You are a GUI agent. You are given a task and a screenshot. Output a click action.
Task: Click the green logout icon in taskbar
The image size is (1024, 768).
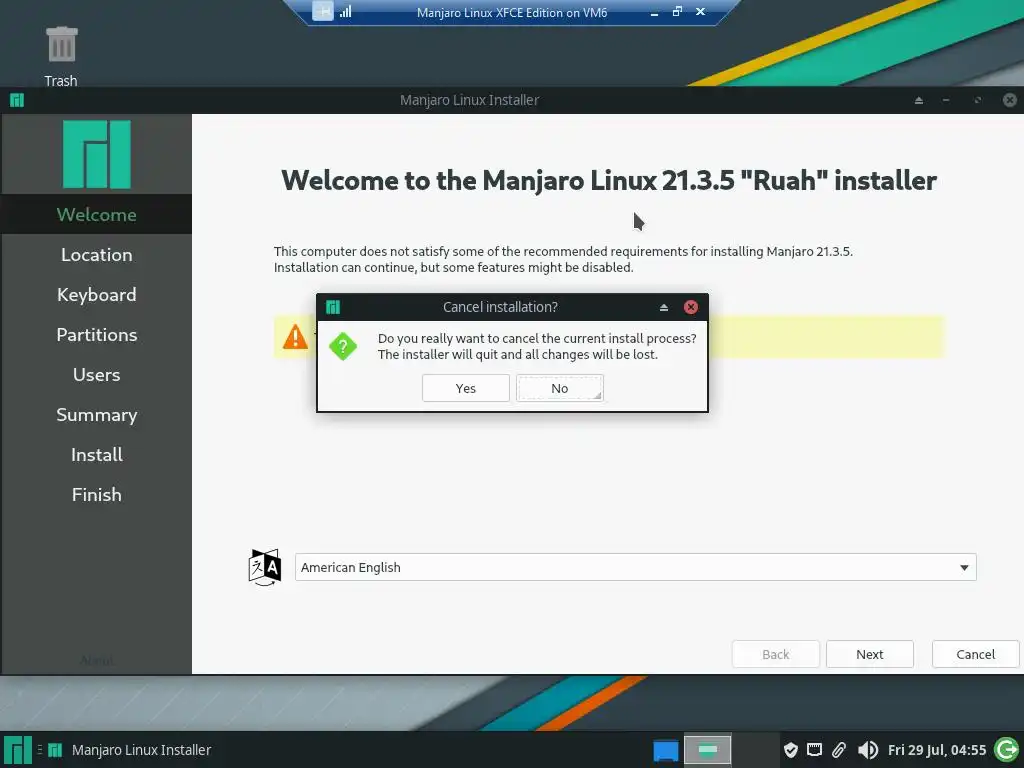(1006, 750)
